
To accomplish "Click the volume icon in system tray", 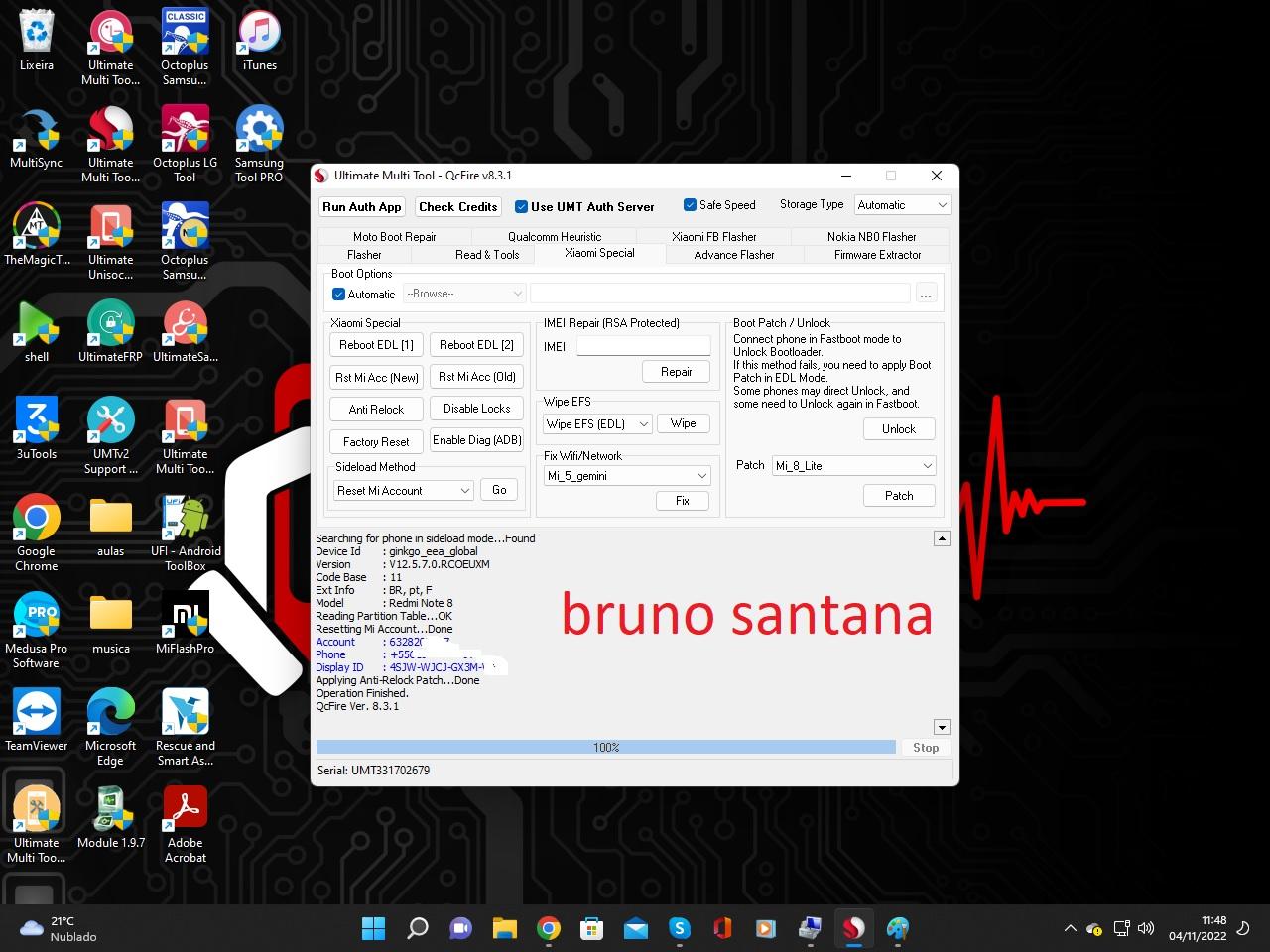I will [x=1146, y=929].
